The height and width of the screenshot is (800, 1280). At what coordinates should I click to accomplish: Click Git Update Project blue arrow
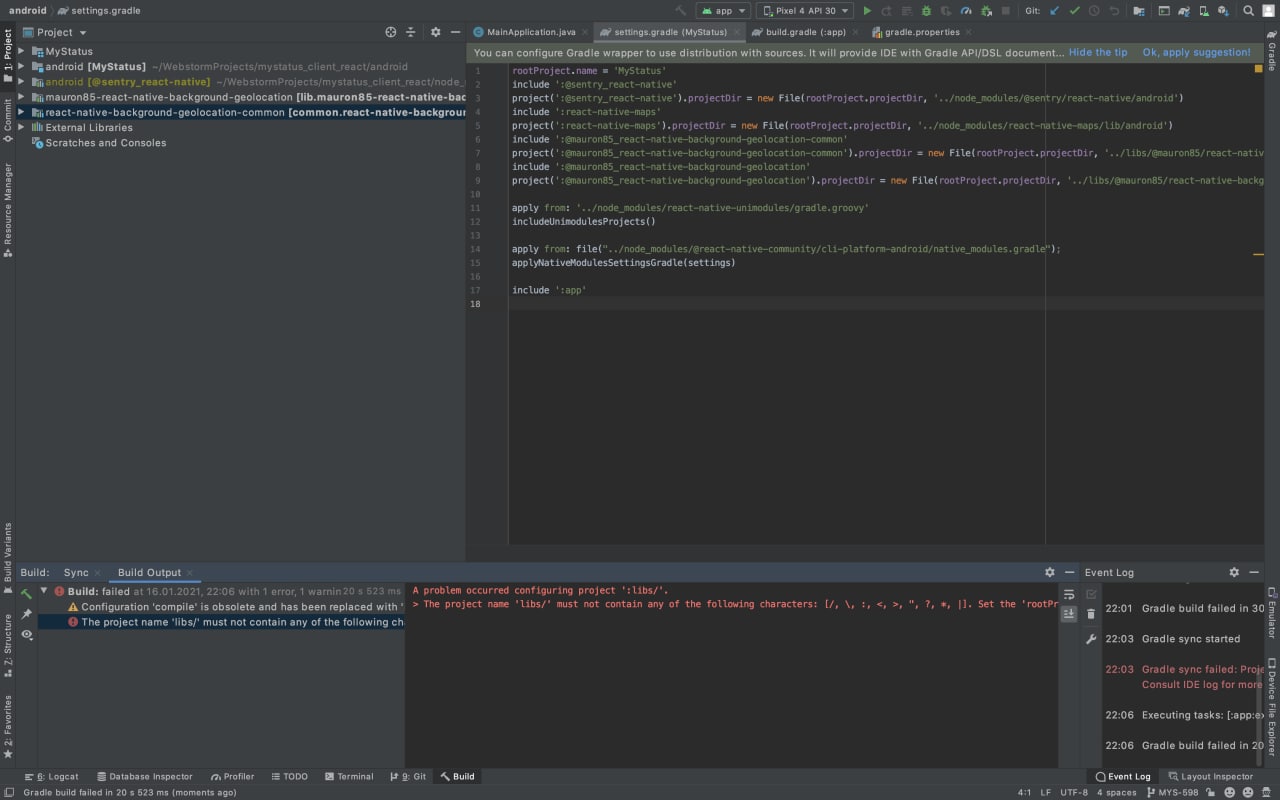pyautogui.click(x=1055, y=11)
